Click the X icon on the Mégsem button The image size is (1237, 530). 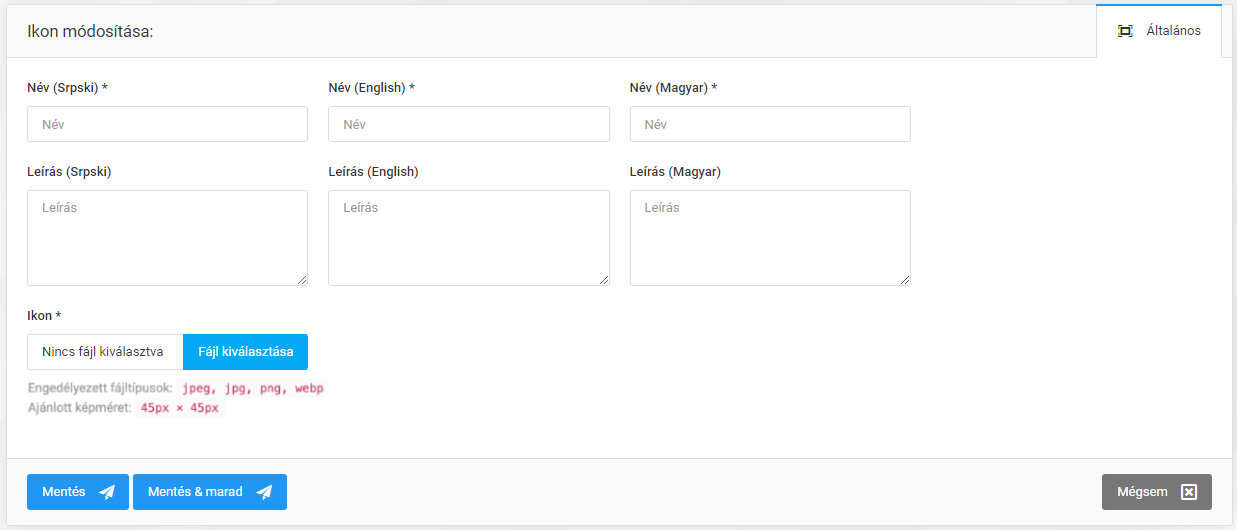[1189, 492]
